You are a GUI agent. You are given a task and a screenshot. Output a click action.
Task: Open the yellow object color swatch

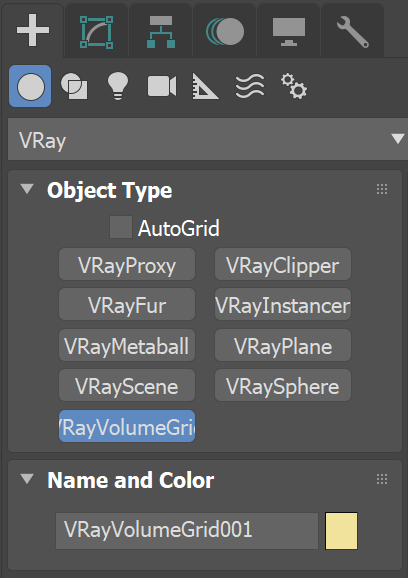[x=341, y=530]
